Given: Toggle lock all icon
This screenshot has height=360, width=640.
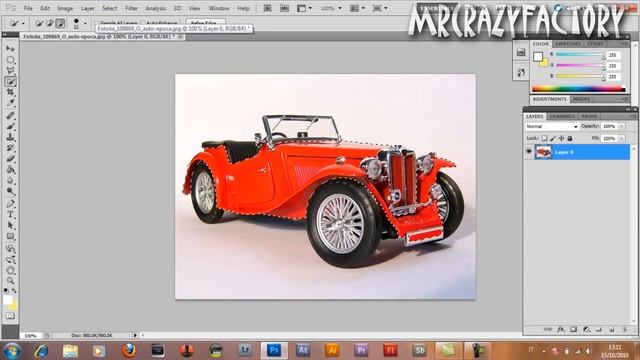Looking at the screenshot, I should [570, 138].
